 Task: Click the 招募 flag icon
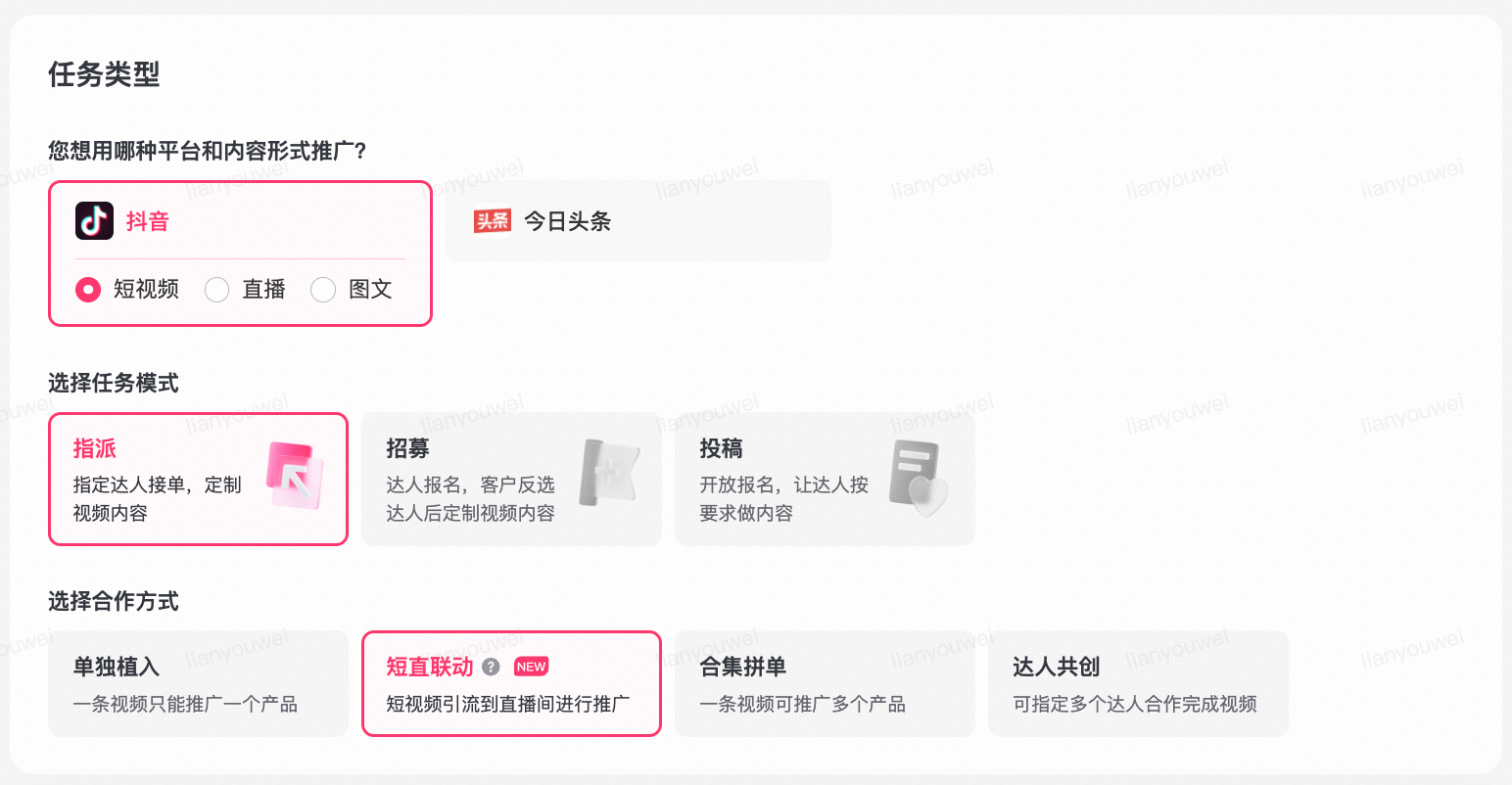pyautogui.click(x=608, y=473)
